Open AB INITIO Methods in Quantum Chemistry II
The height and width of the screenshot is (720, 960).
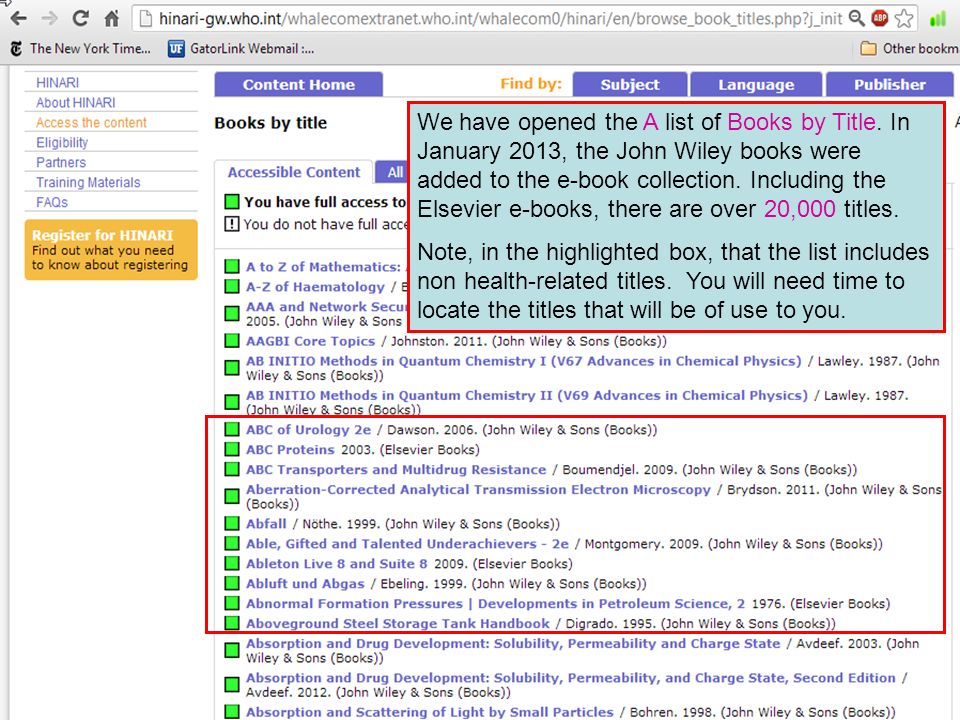[527, 395]
